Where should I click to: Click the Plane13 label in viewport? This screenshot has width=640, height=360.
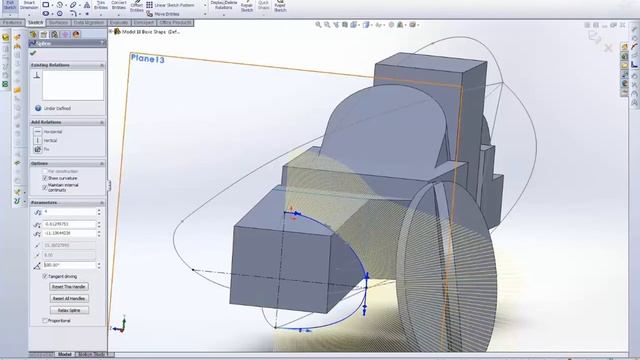[147, 59]
